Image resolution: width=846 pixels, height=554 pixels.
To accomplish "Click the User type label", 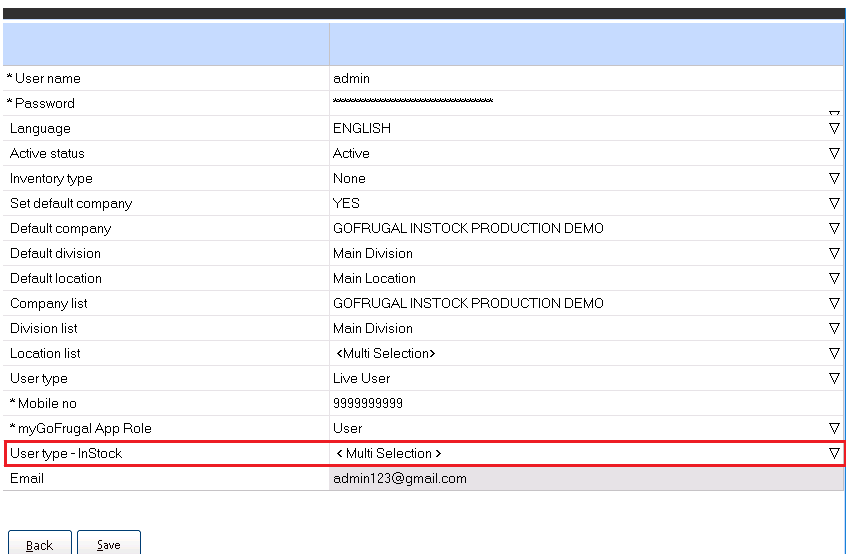I will (39, 379).
